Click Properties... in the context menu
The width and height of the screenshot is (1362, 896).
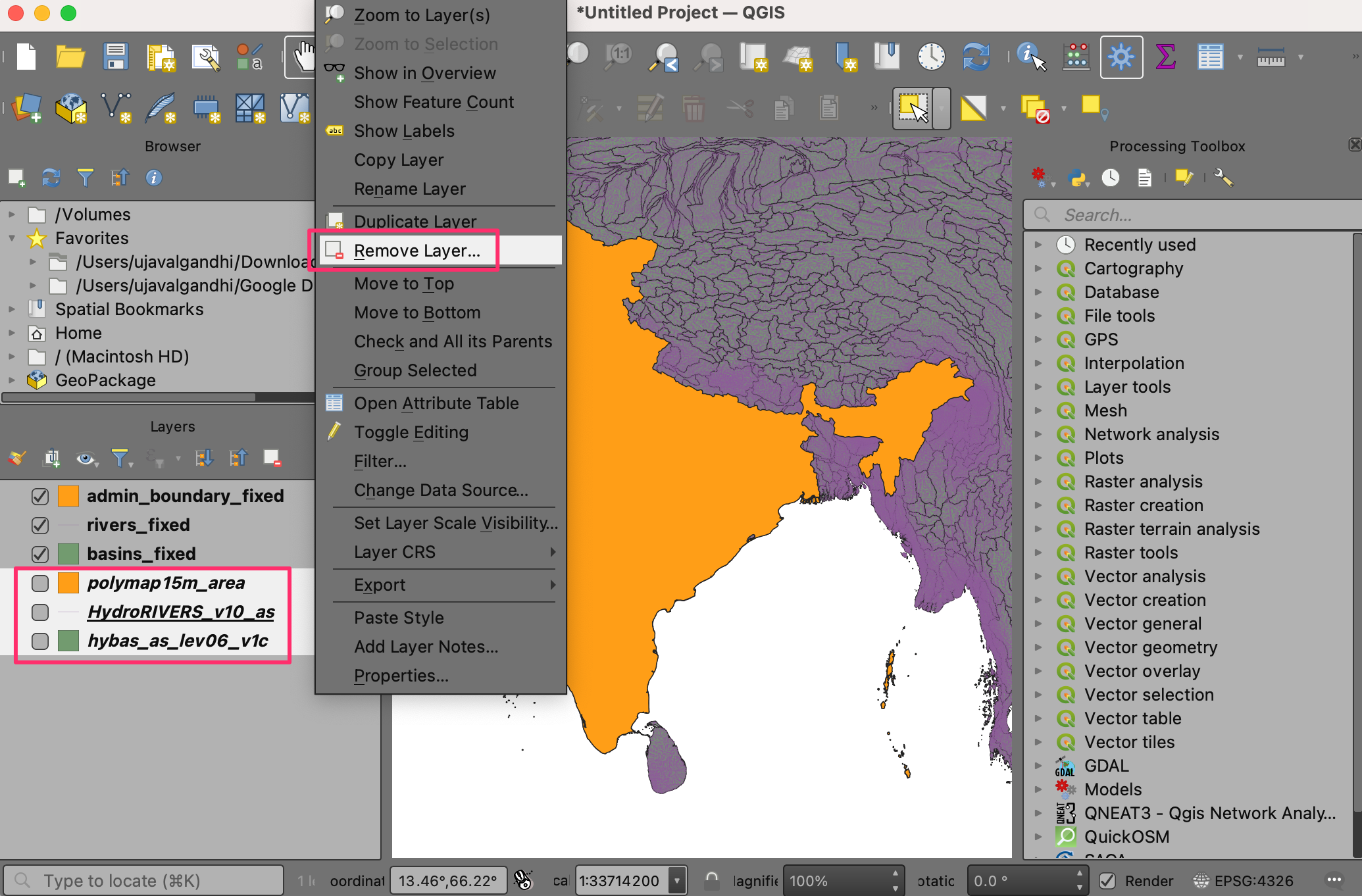click(401, 676)
